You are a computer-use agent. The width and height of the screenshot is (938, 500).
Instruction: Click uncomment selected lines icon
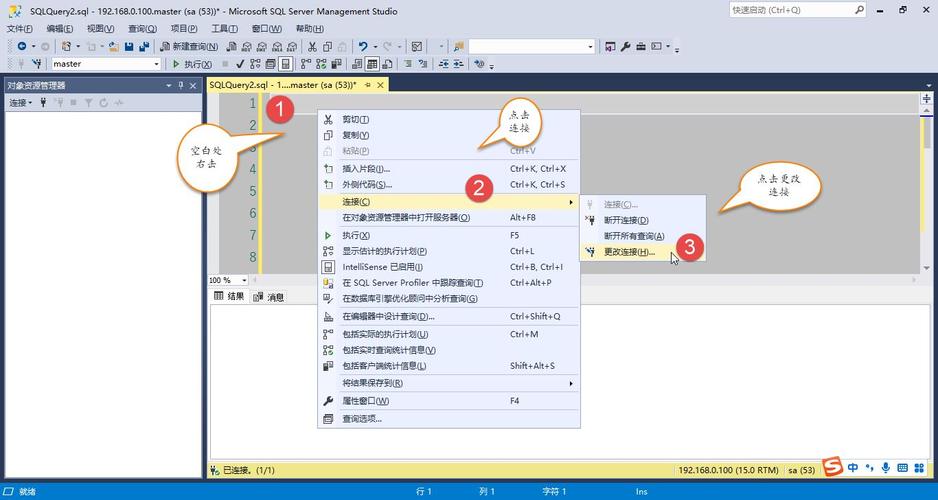tap(424, 64)
